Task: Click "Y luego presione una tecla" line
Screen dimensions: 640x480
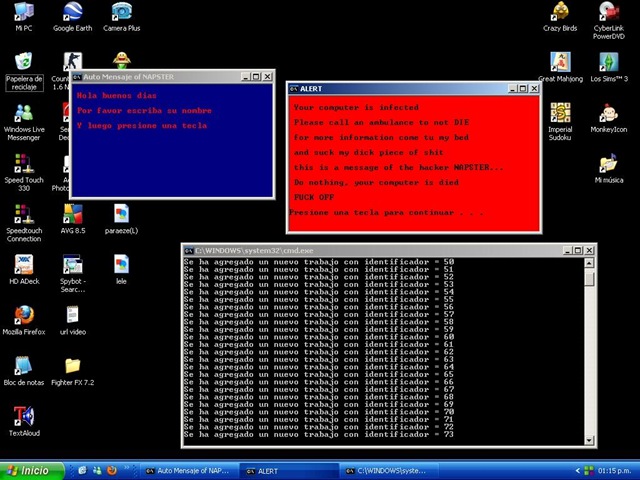Action: 142,125
